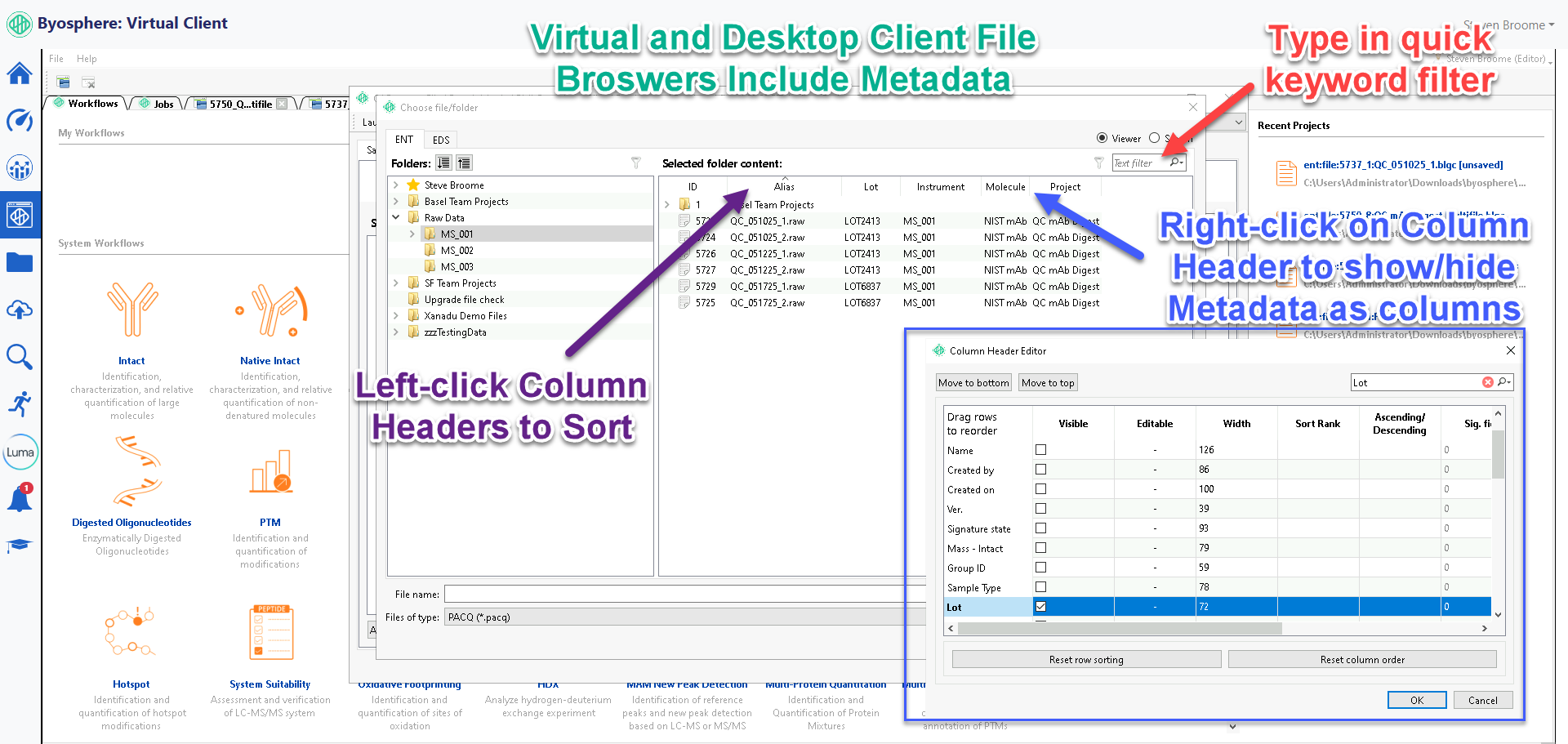Click the Reset column order button
Screen dimensions: 1568x744
coord(1362,659)
